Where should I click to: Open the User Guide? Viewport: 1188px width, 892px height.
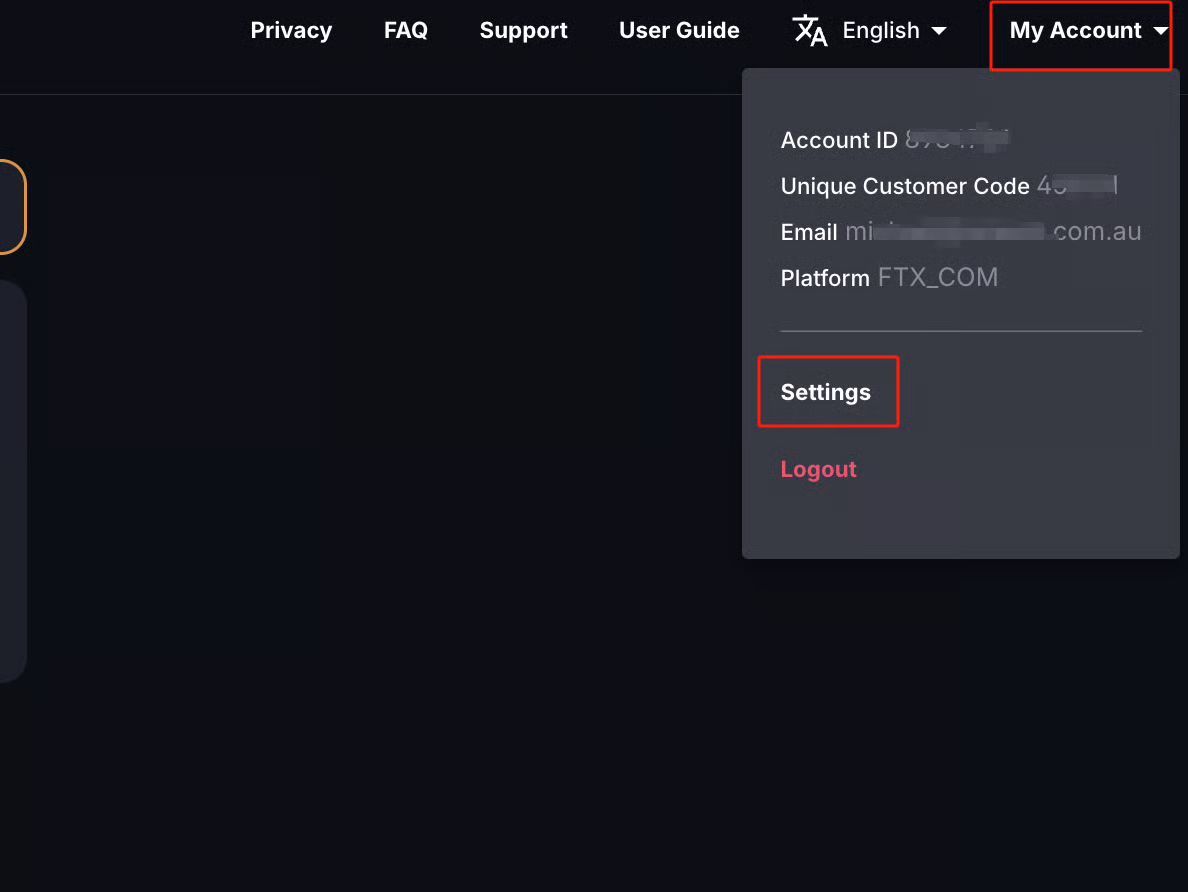pyautogui.click(x=679, y=31)
